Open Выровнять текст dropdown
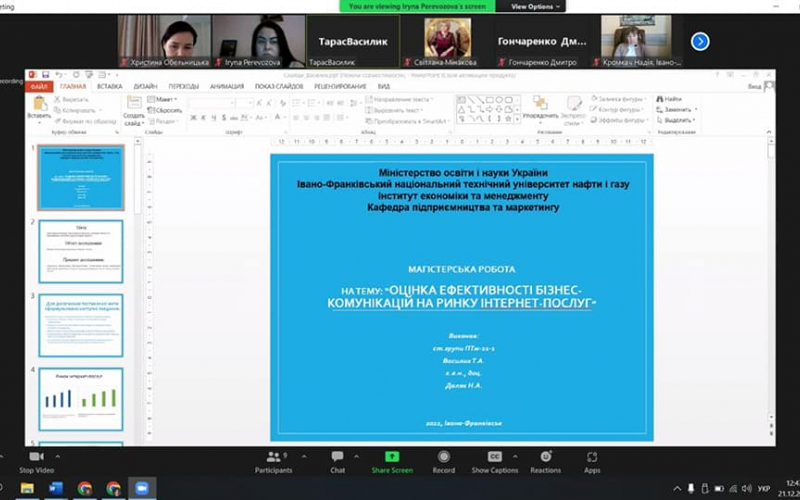This screenshot has width=800, height=500. tap(395, 110)
